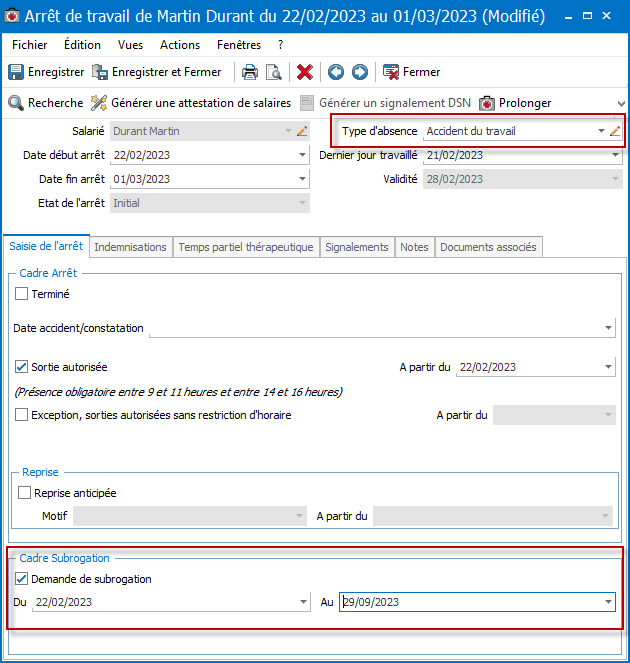The height and width of the screenshot is (663, 630).
Task: Click the pencil icon next to Salarié
Action: (302, 131)
